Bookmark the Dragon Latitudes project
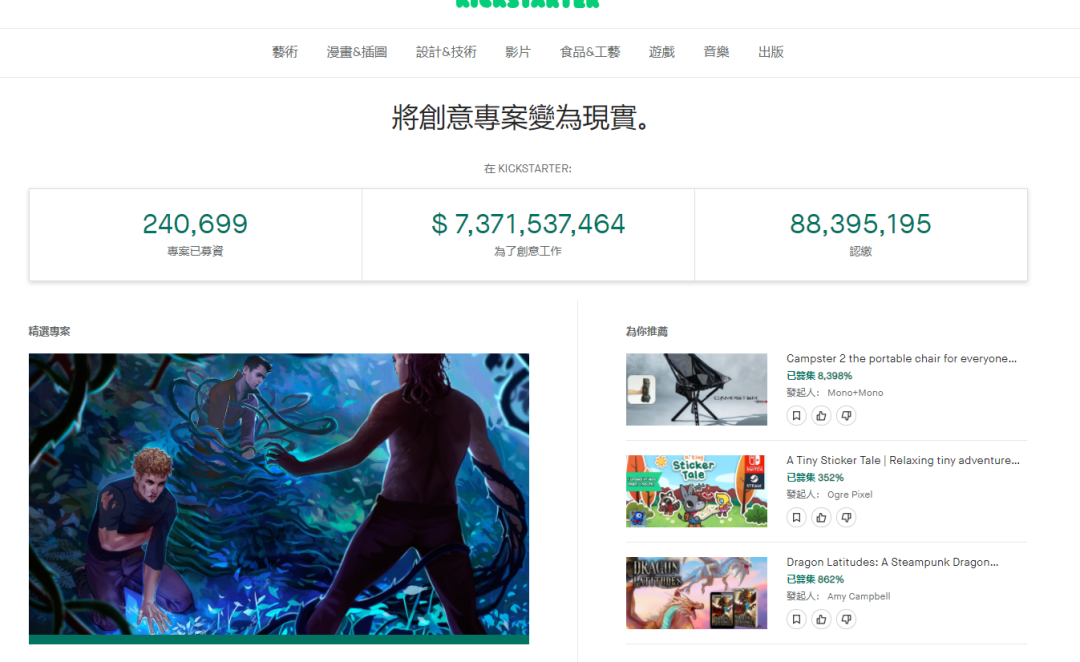1080x662 pixels. coord(795,618)
